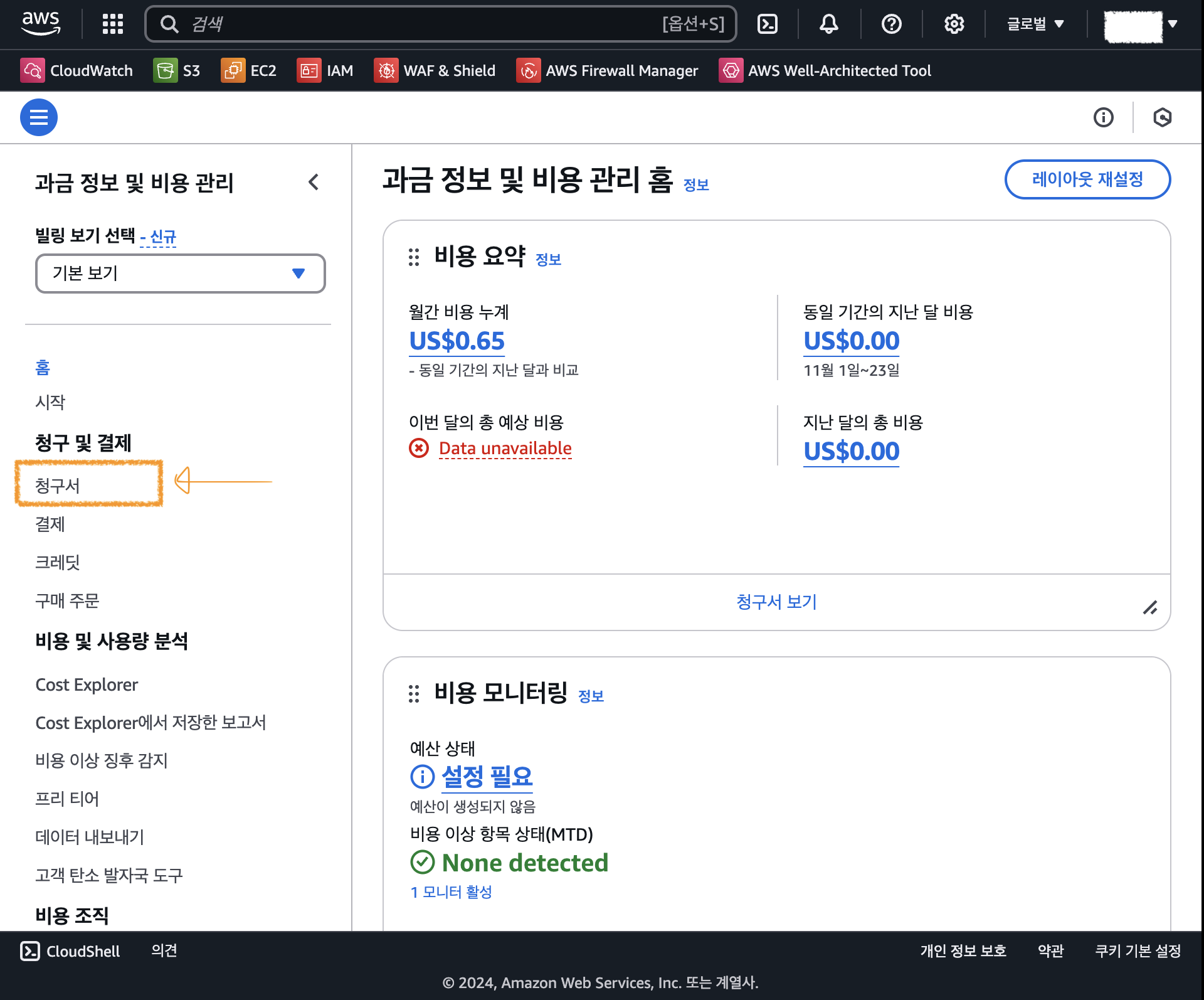Viewport: 1204px width, 1000px height.
Task: Click the 청구서 보기 link
Action: coord(776,602)
